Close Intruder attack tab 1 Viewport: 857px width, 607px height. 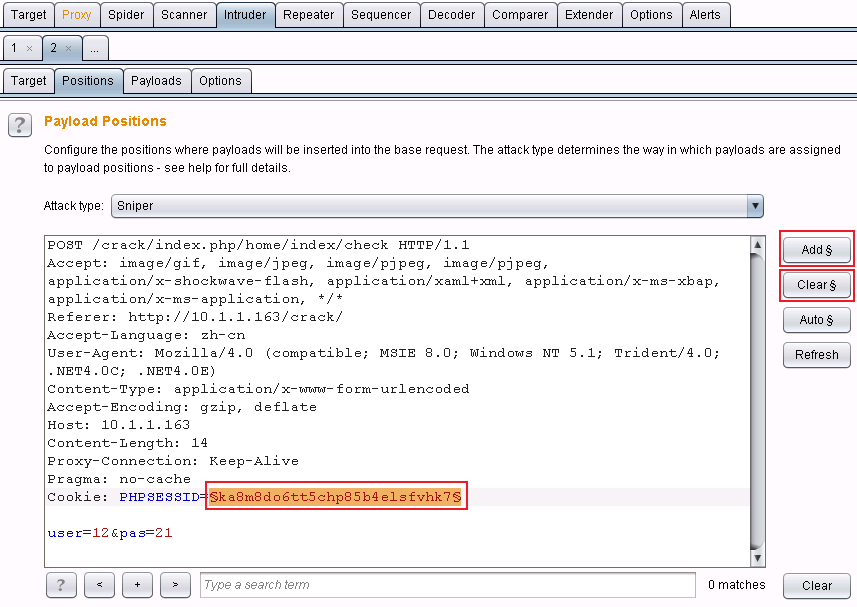point(30,49)
